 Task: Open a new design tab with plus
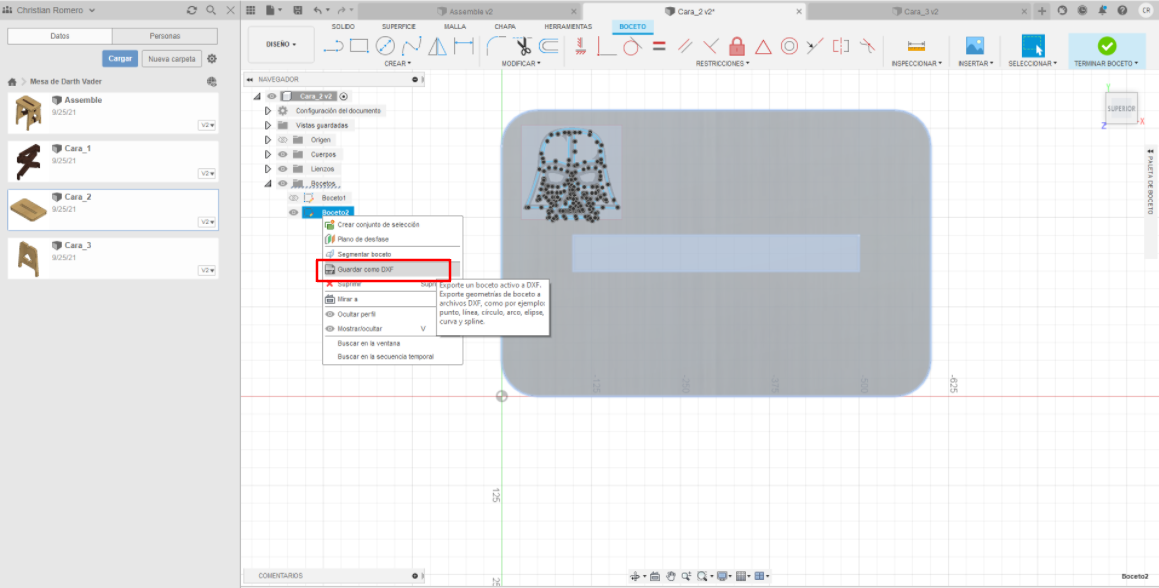(1042, 11)
